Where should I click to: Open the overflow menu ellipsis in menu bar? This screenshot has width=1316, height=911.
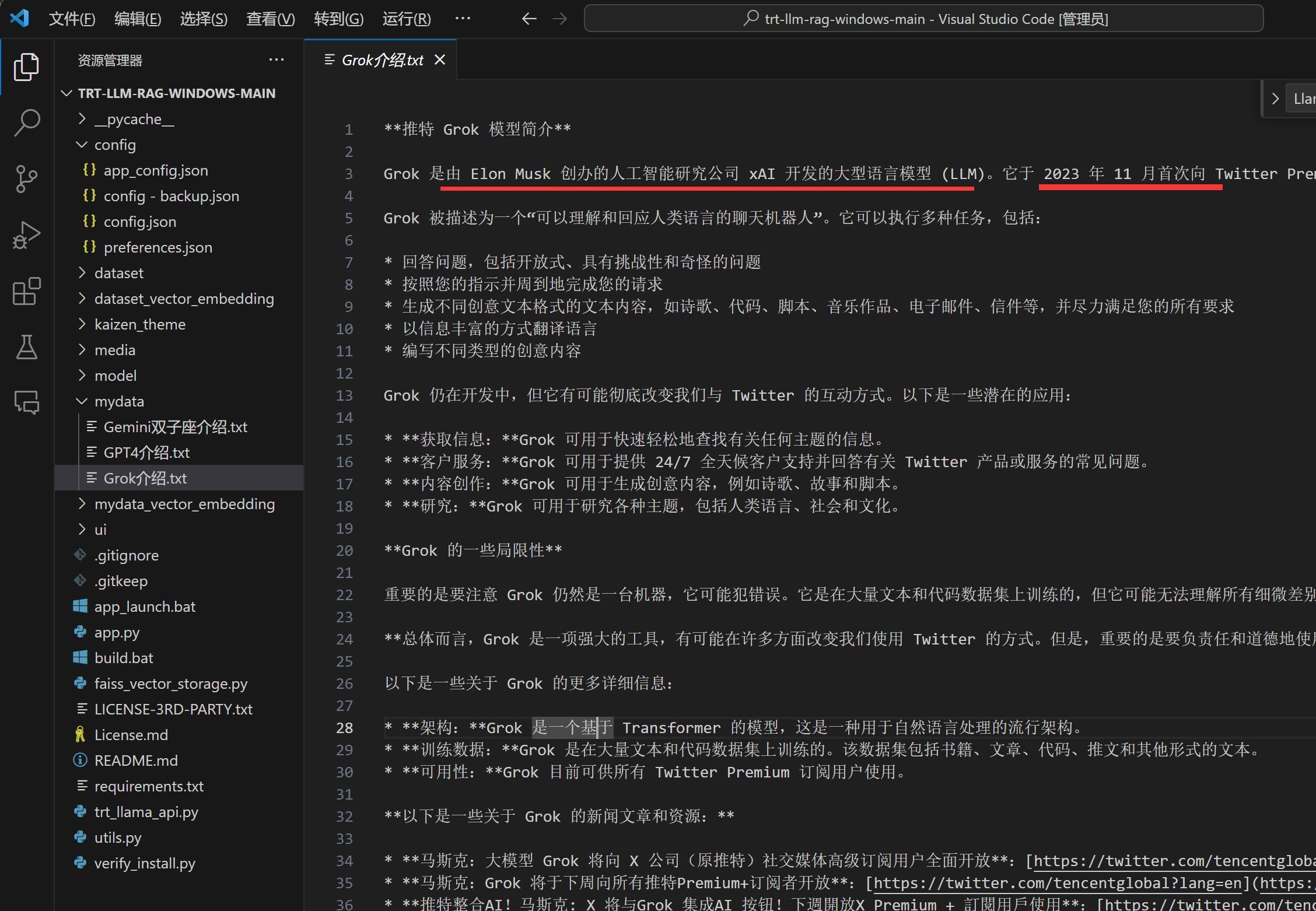tap(463, 19)
